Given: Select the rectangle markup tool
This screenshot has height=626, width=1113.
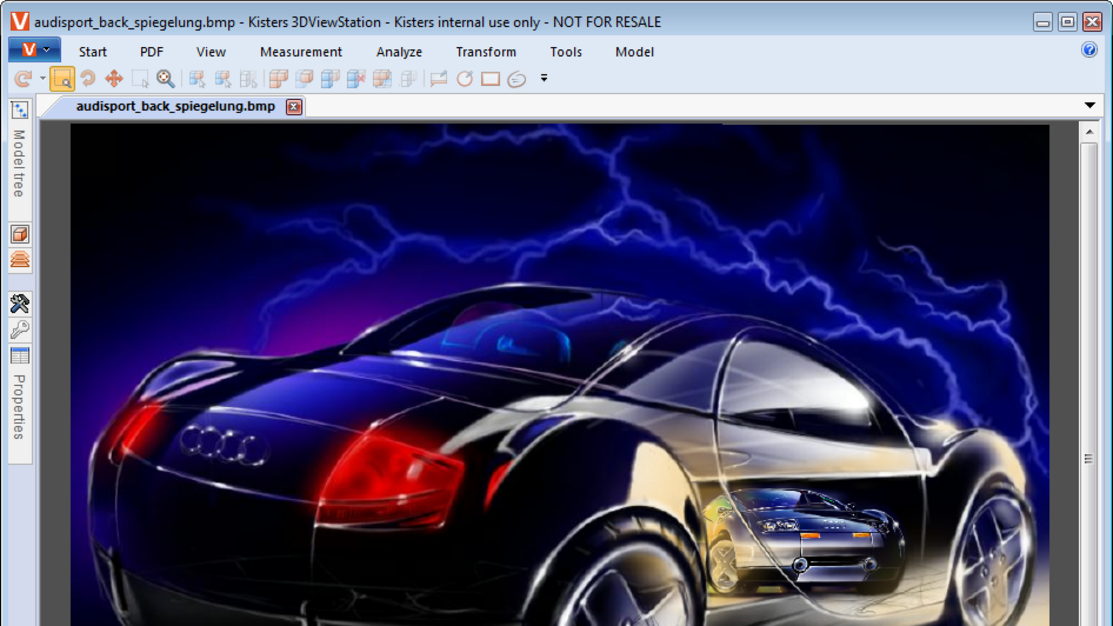Looking at the screenshot, I should [x=490, y=79].
